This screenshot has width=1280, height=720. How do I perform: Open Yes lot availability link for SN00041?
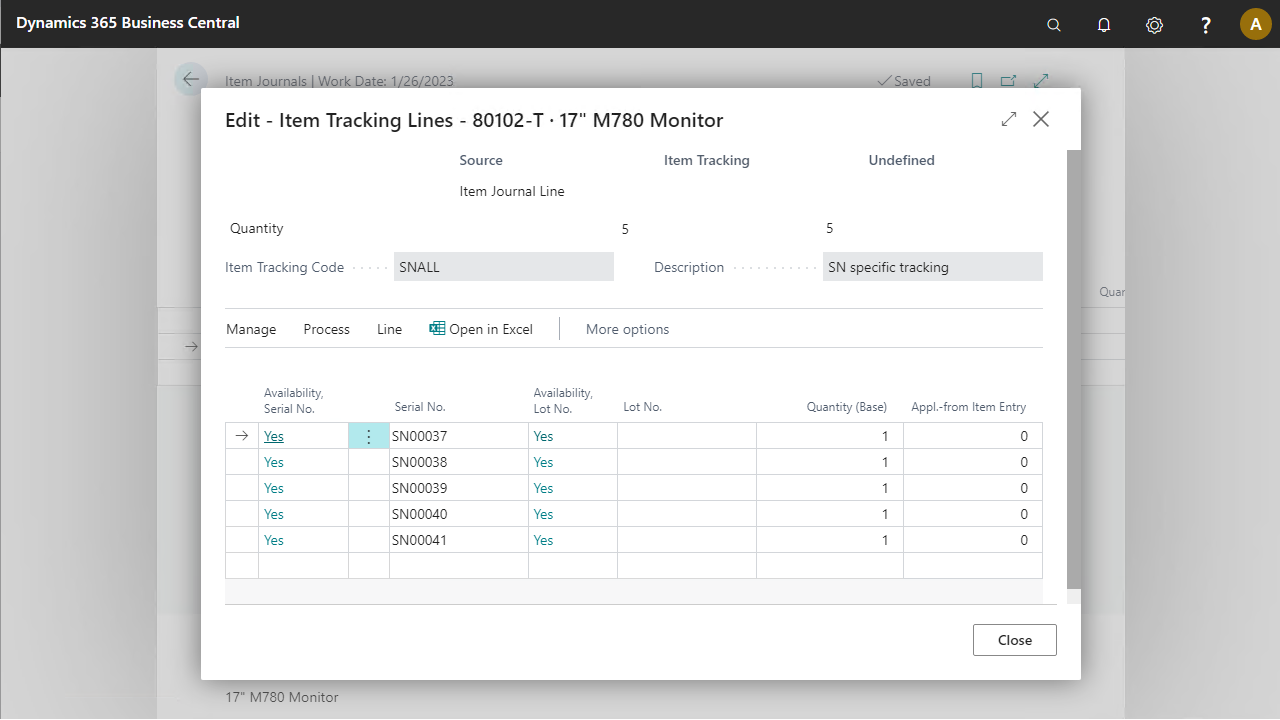pos(543,540)
